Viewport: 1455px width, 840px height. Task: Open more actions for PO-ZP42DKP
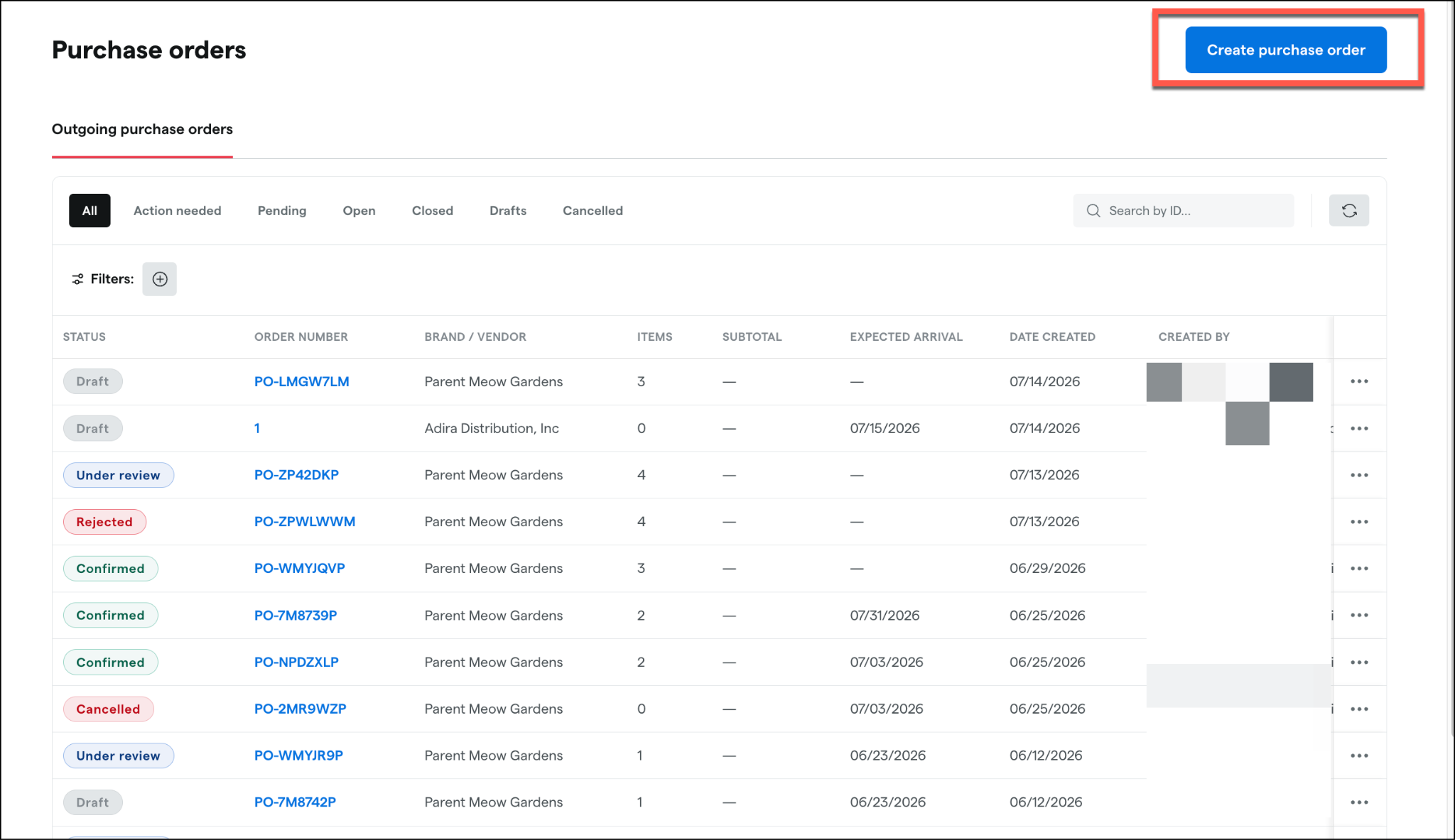[x=1359, y=475]
